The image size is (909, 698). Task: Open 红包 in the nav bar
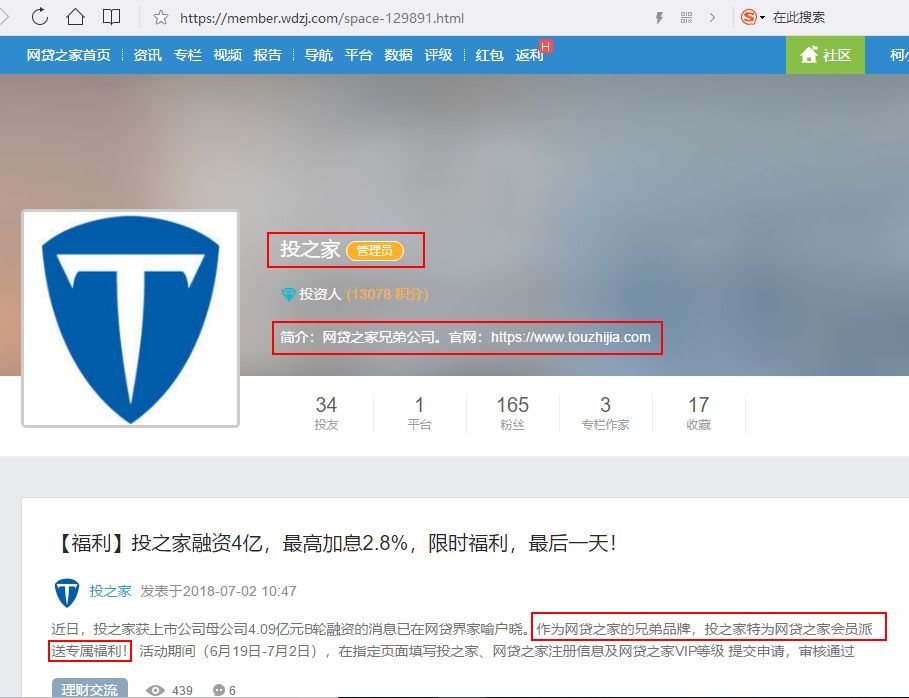[x=489, y=55]
